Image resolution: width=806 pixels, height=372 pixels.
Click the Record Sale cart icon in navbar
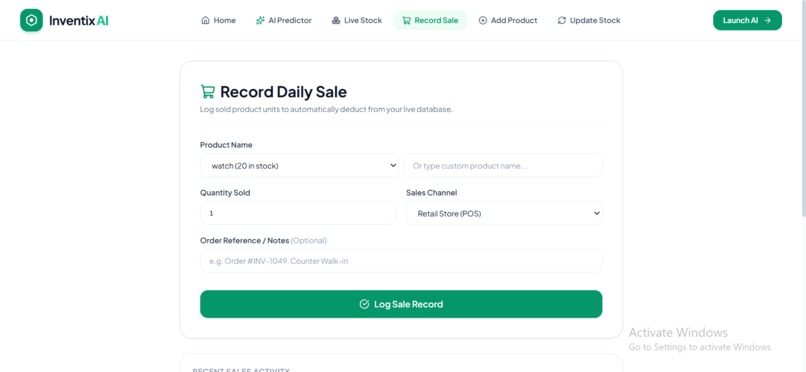click(x=406, y=21)
